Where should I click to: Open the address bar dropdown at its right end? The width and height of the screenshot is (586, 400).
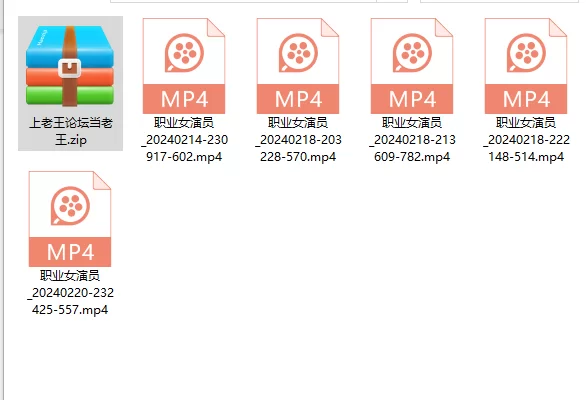click(x=392, y=1)
